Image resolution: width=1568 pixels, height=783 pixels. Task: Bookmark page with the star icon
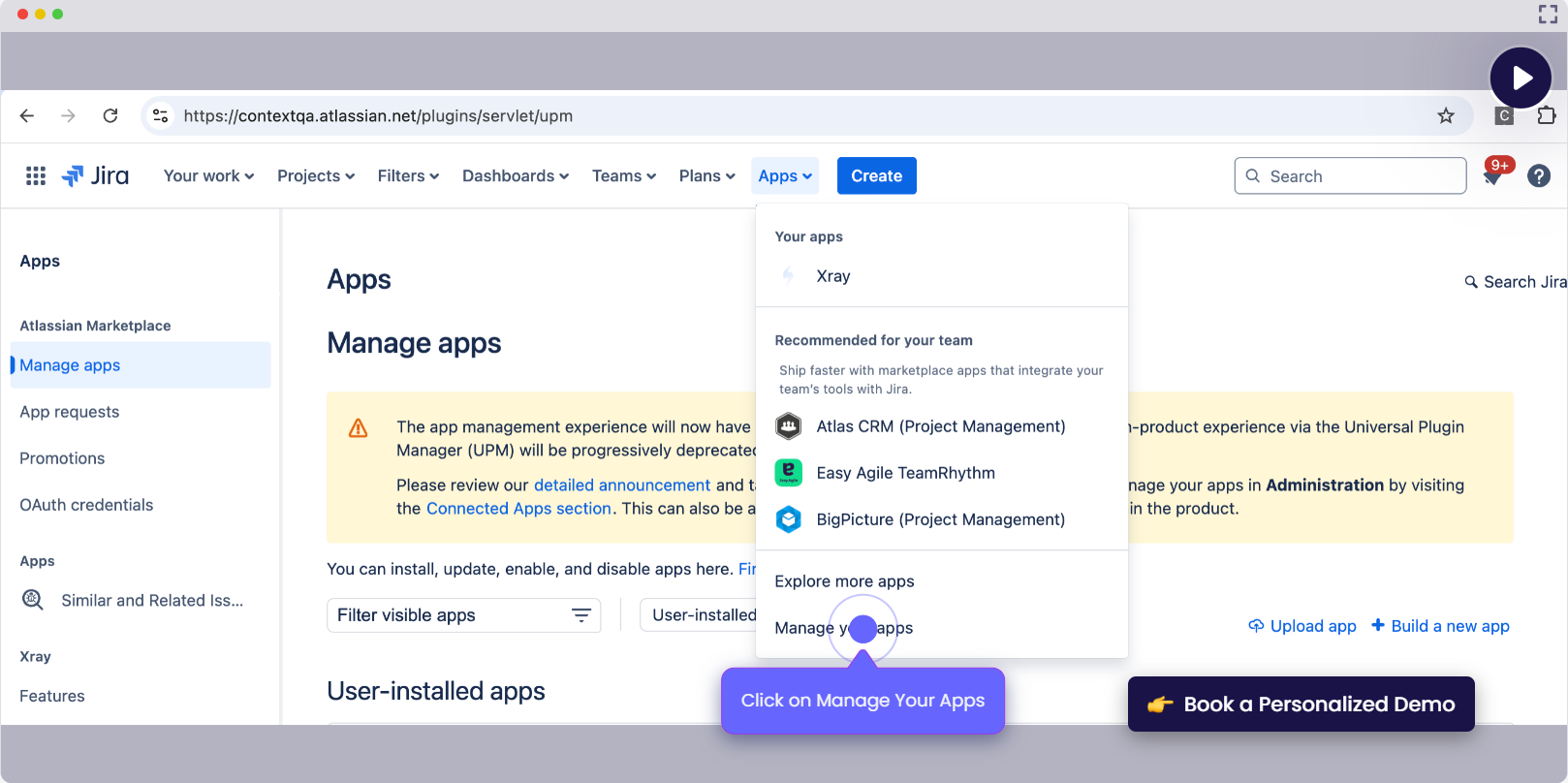point(1445,116)
